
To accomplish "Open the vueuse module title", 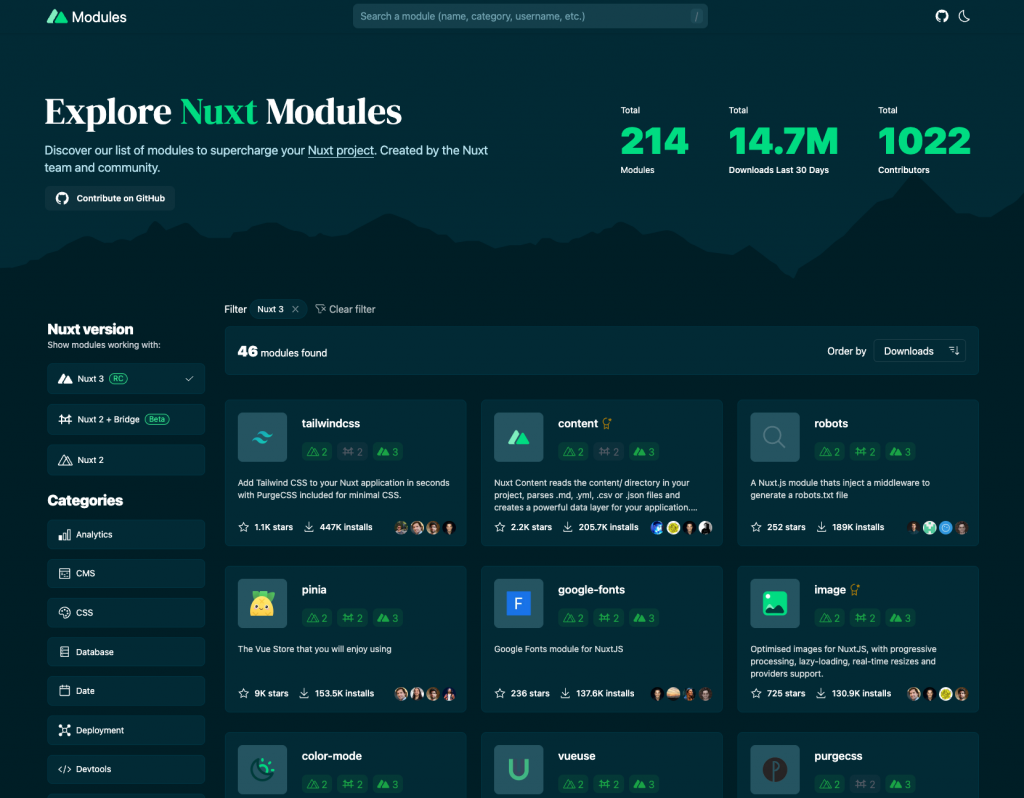I will [x=577, y=756].
